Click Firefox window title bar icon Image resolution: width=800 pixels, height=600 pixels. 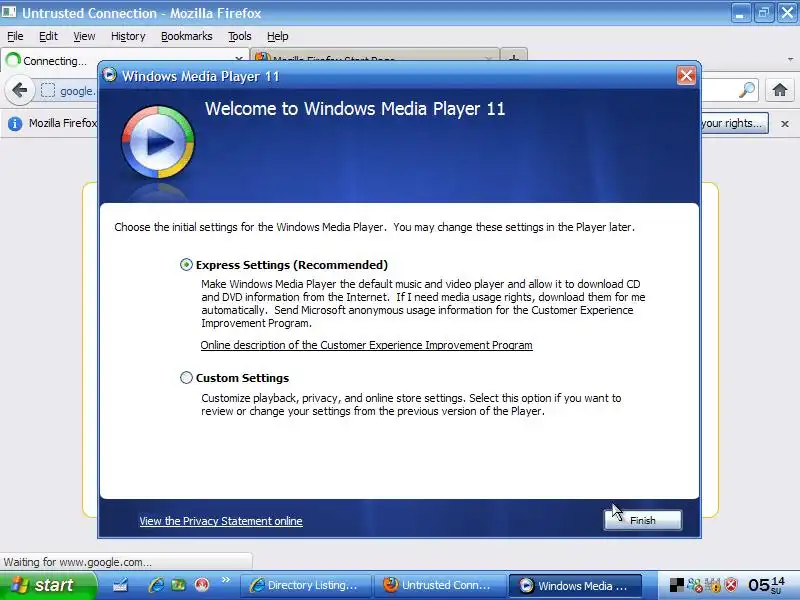9,12
